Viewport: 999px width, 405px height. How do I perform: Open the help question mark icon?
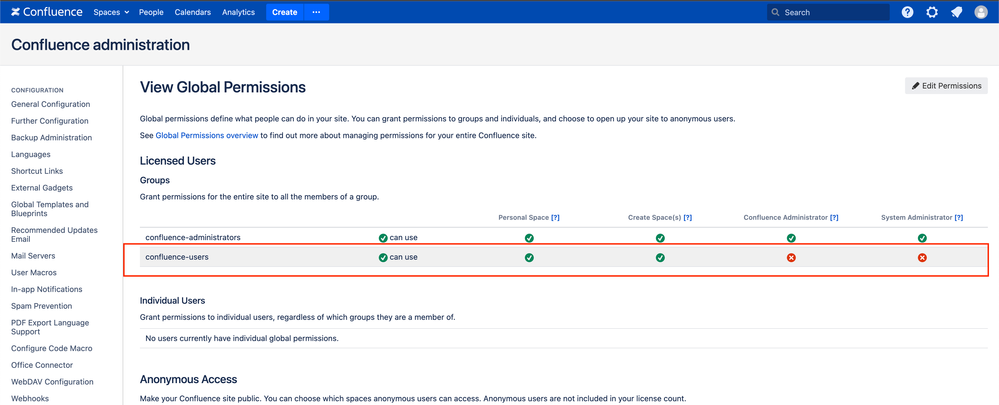point(907,12)
